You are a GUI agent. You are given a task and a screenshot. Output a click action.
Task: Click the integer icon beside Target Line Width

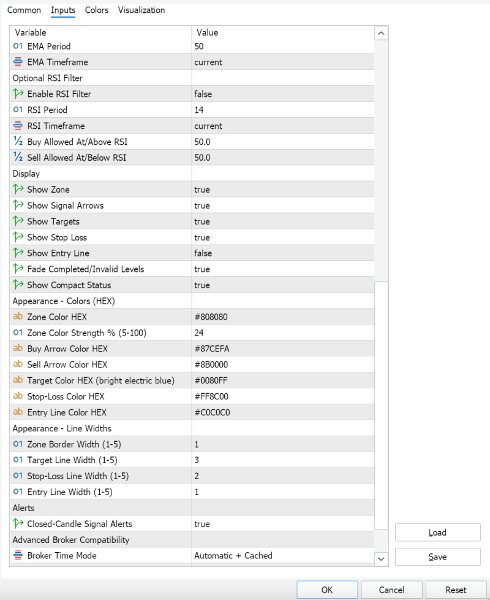18,460
